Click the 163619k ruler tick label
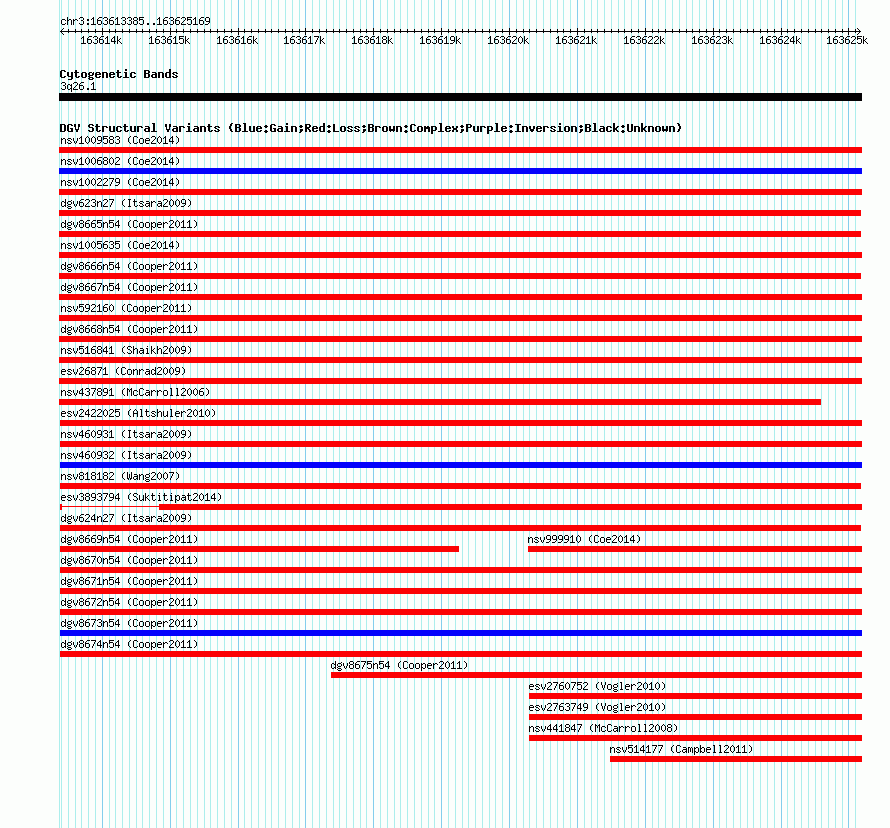 click(440, 40)
